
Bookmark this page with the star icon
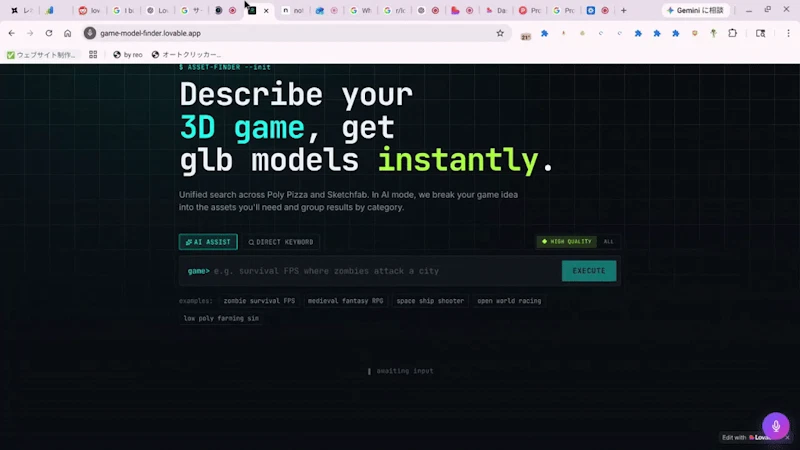pyautogui.click(x=500, y=33)
